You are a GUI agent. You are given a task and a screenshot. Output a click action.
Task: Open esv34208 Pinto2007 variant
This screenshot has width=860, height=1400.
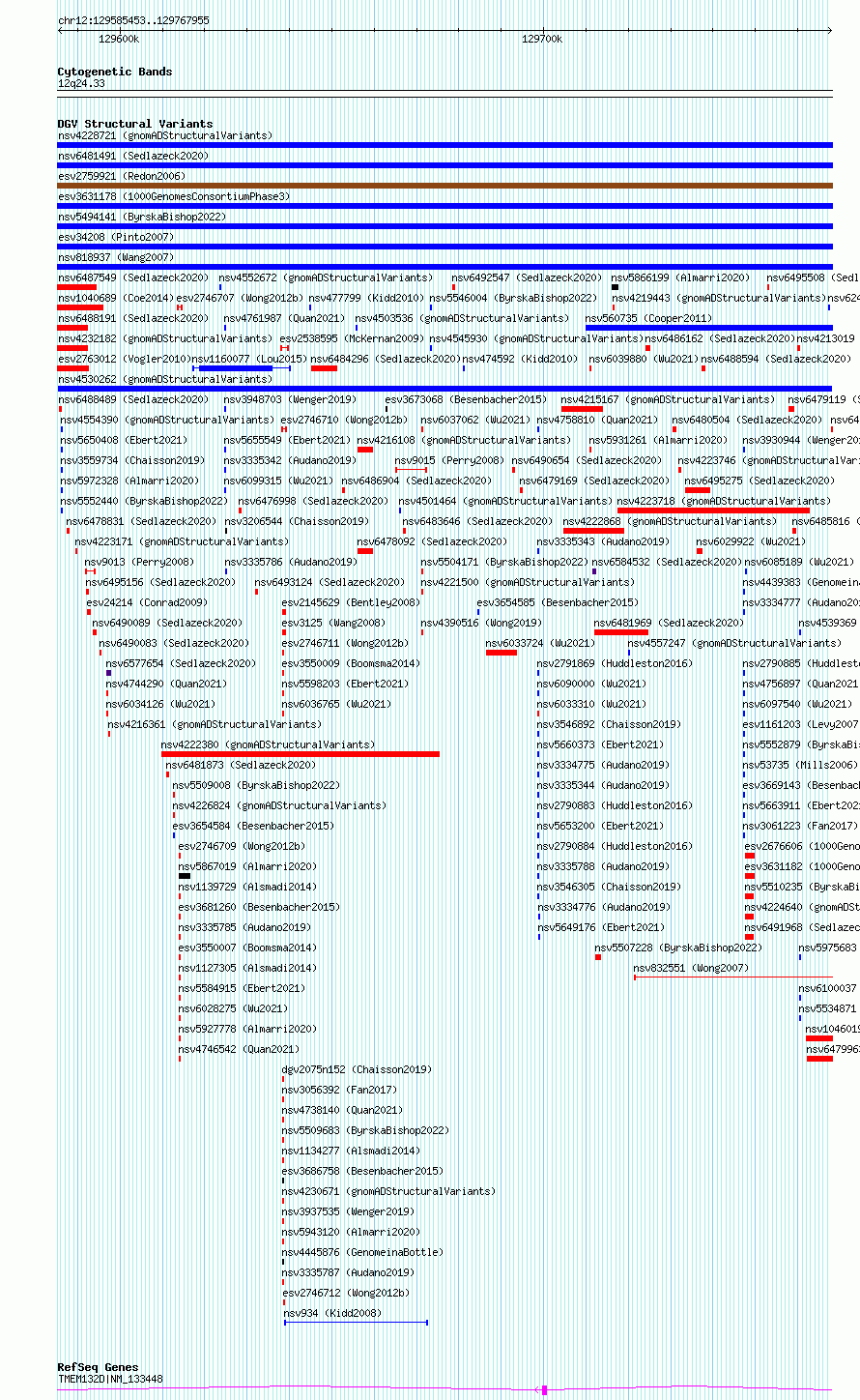(115, 237)
